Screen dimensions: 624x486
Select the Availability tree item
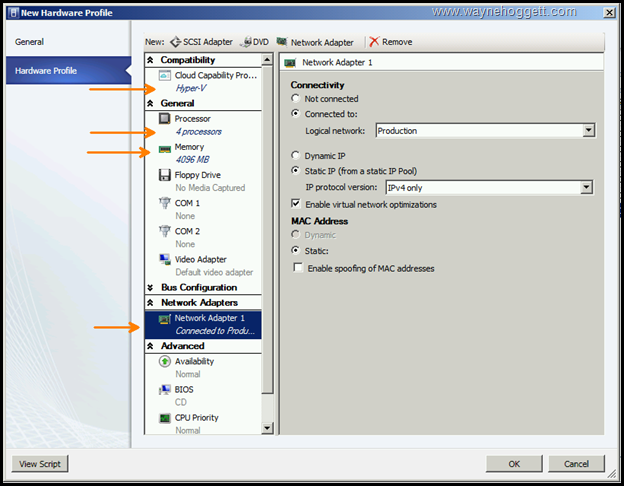(x=194, y=361)
